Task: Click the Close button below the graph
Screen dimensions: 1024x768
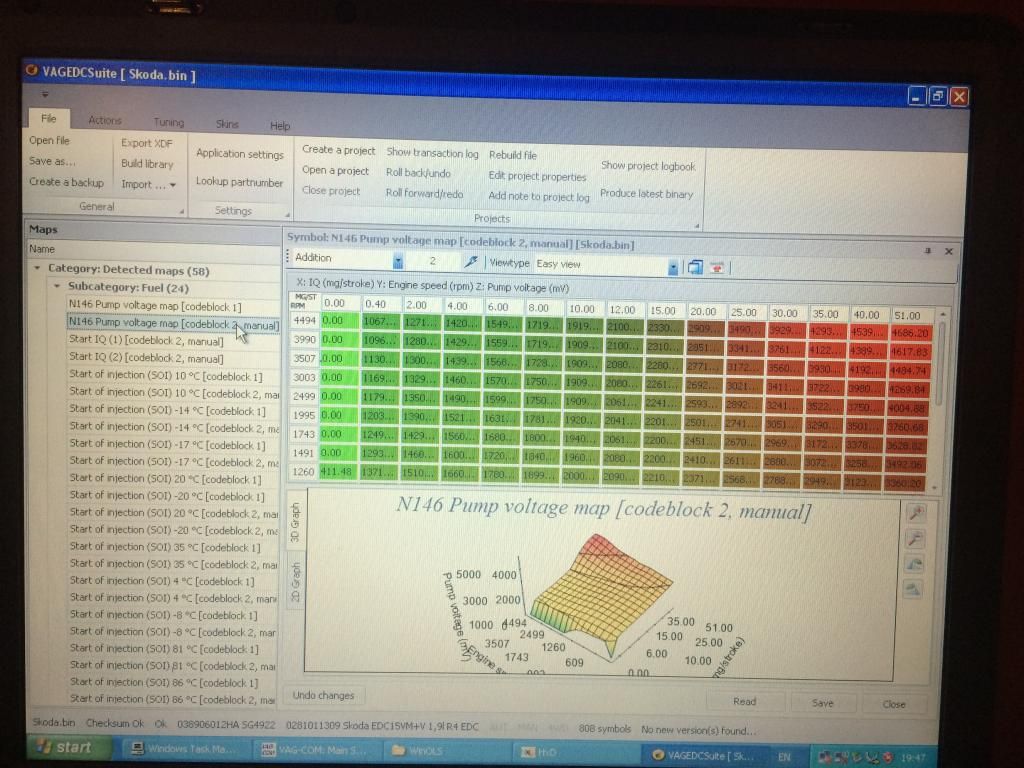Action: coord(894,705)
